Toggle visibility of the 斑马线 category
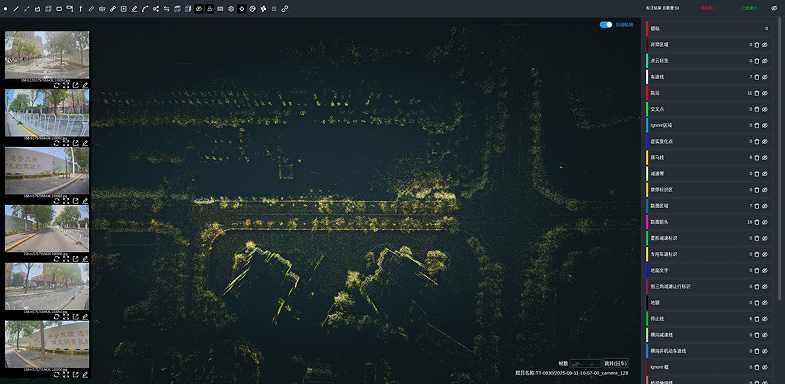 pos(765,158)
